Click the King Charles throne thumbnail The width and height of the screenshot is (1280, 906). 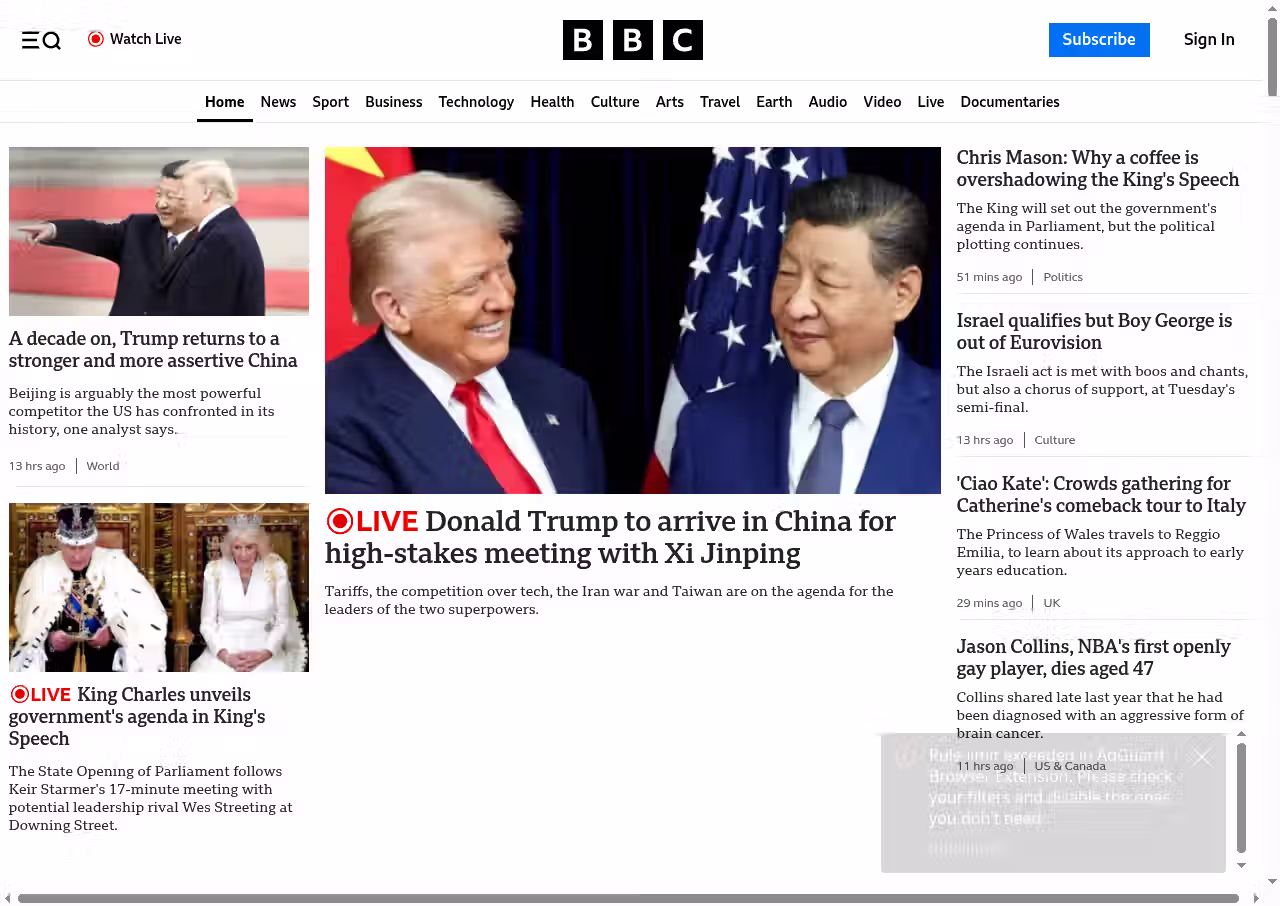click(x=159, y=587)
